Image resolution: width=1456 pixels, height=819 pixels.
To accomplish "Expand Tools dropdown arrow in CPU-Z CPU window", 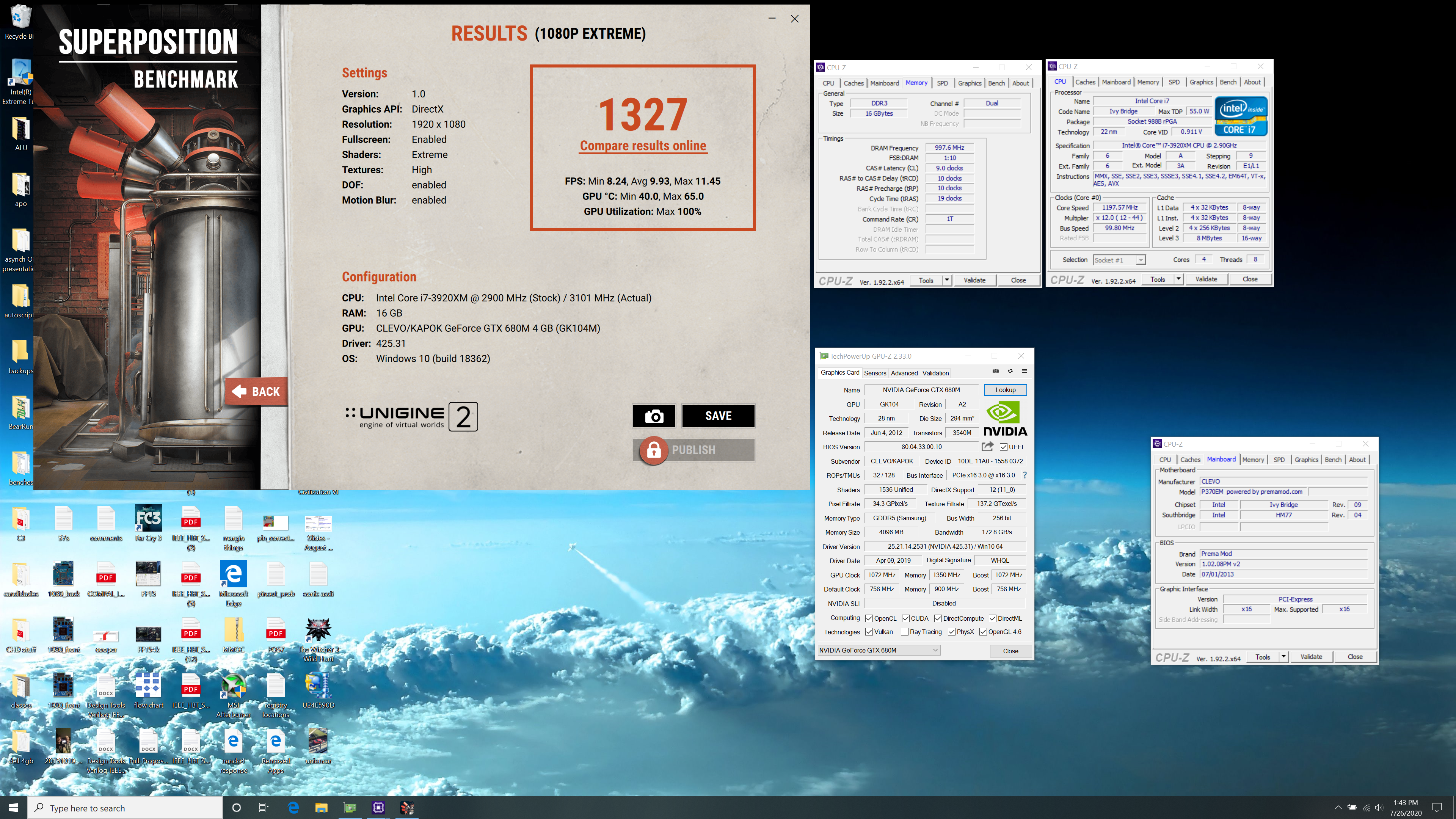I will [1178, 279].
